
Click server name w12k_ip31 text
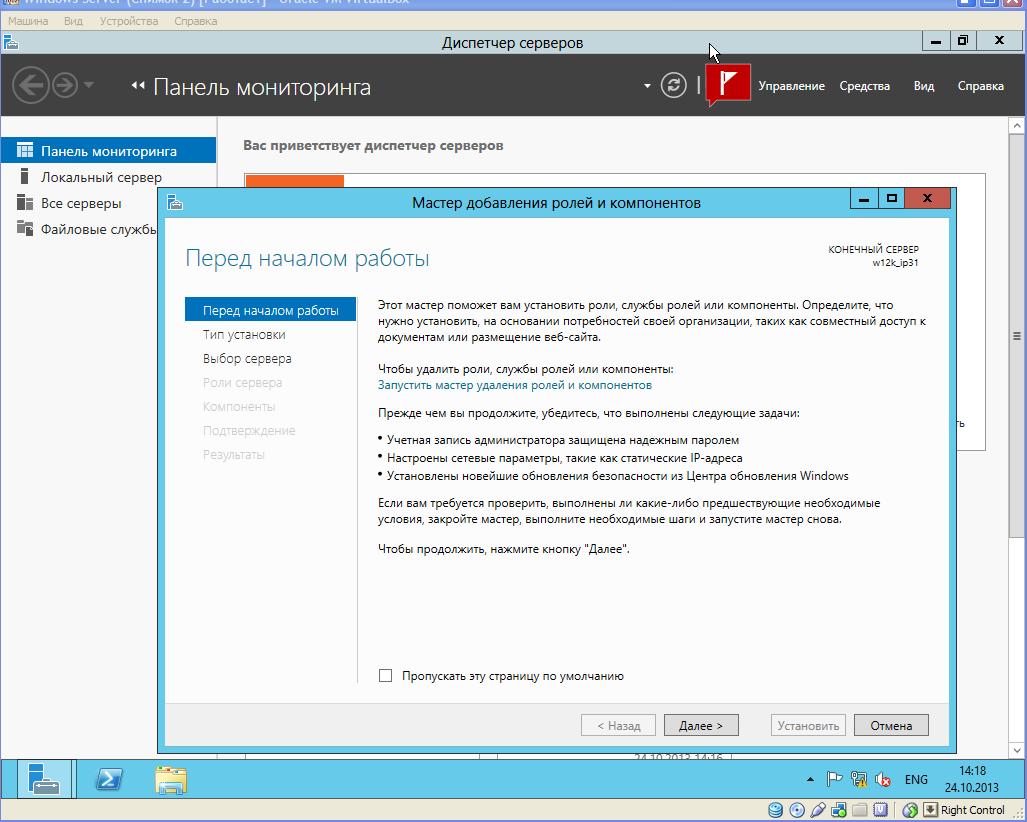[x=895, y=263]
